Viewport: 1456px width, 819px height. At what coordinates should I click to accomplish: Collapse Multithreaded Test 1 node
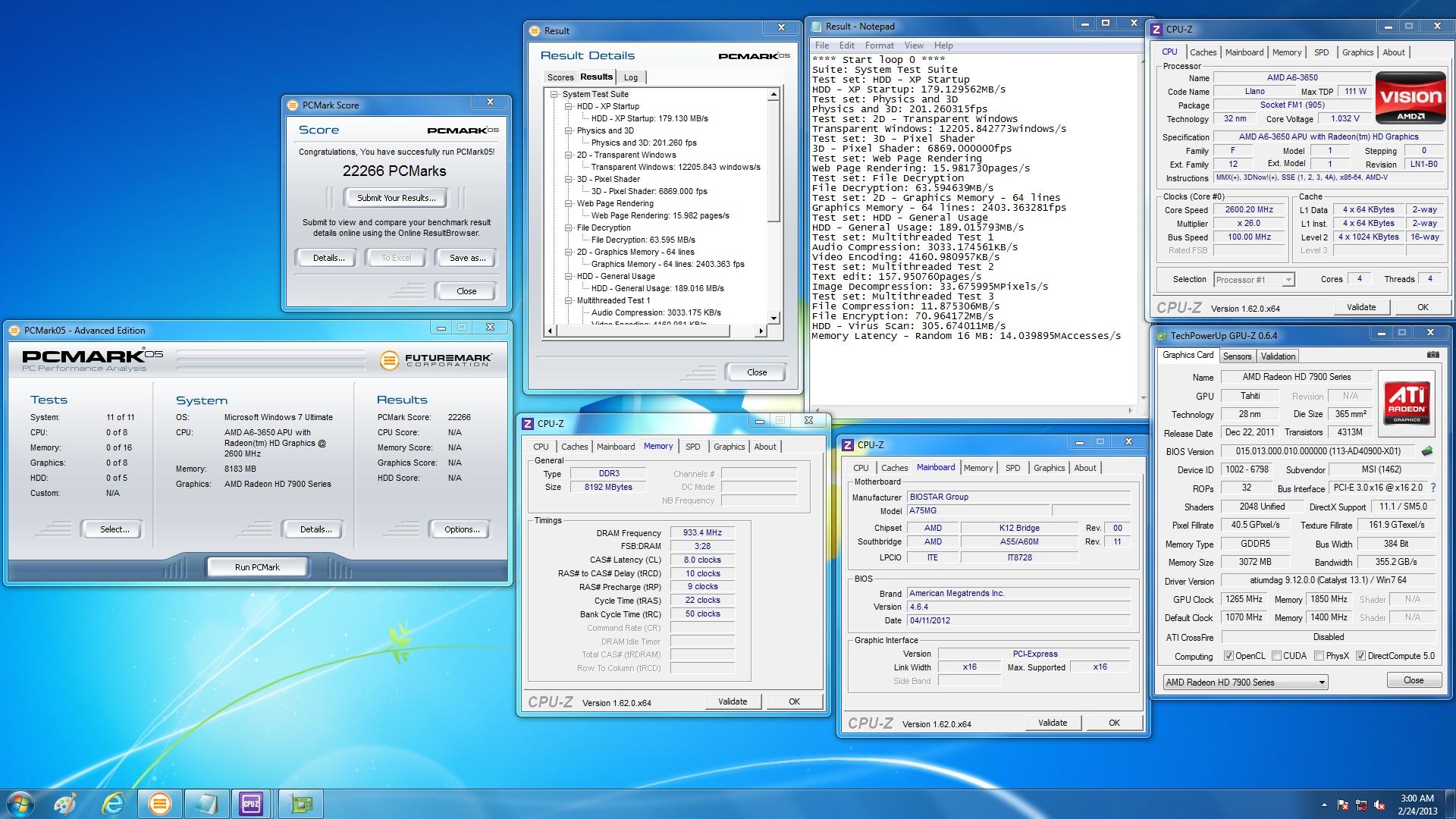[569, 301]
